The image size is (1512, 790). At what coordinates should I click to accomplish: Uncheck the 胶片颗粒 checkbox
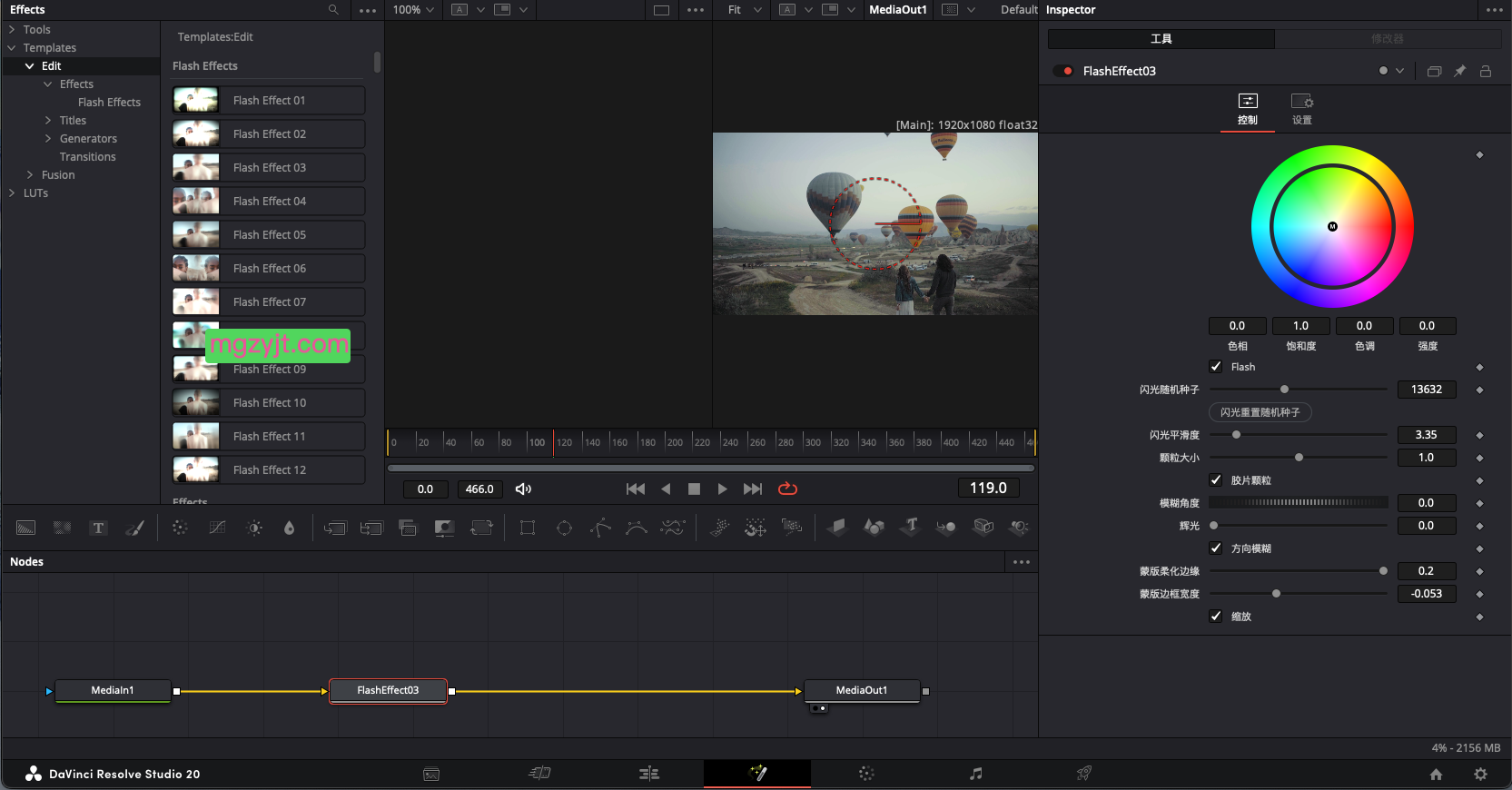(1216, 480)
